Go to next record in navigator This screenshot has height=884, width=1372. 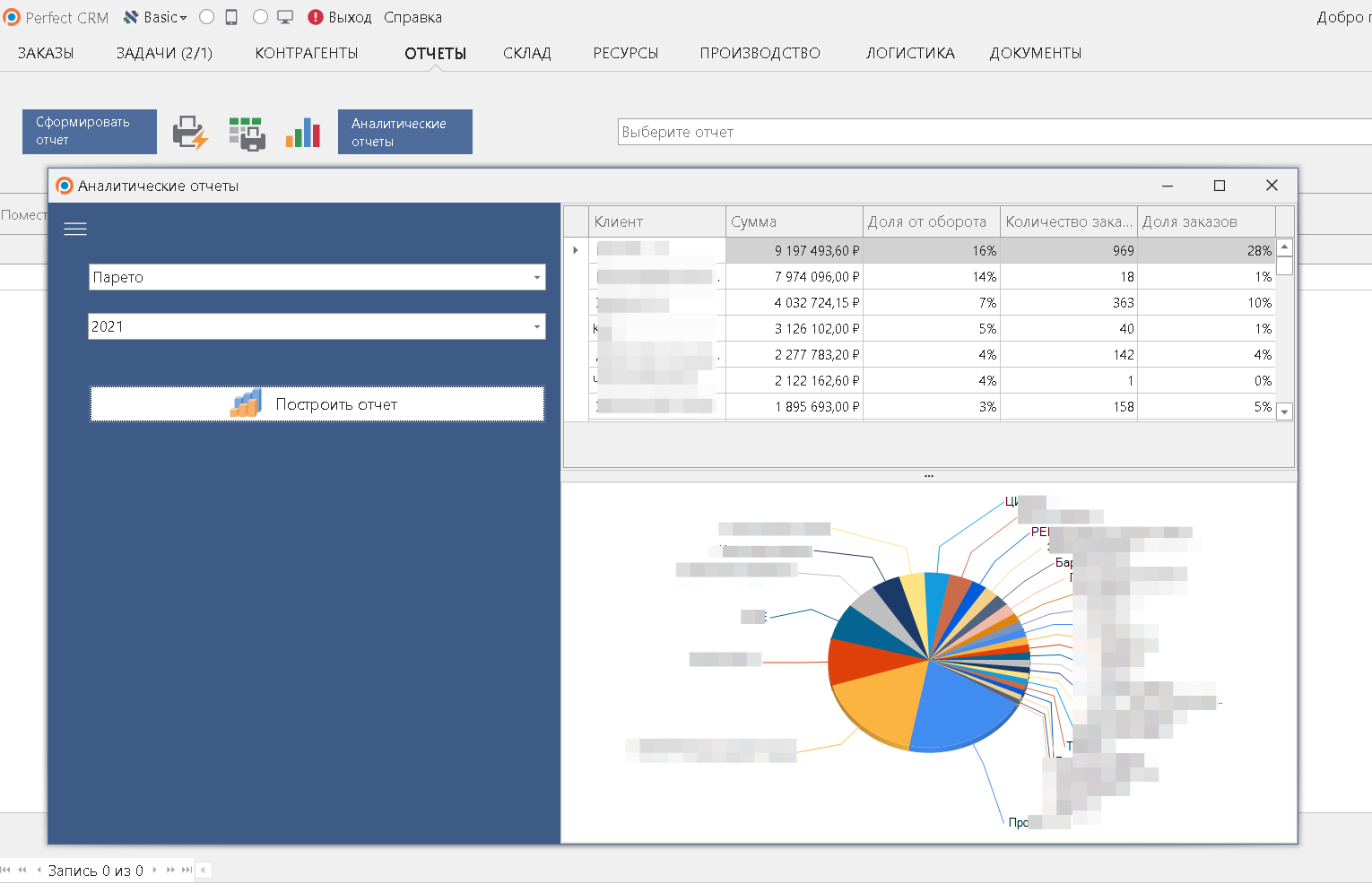[x=154, y=870]
